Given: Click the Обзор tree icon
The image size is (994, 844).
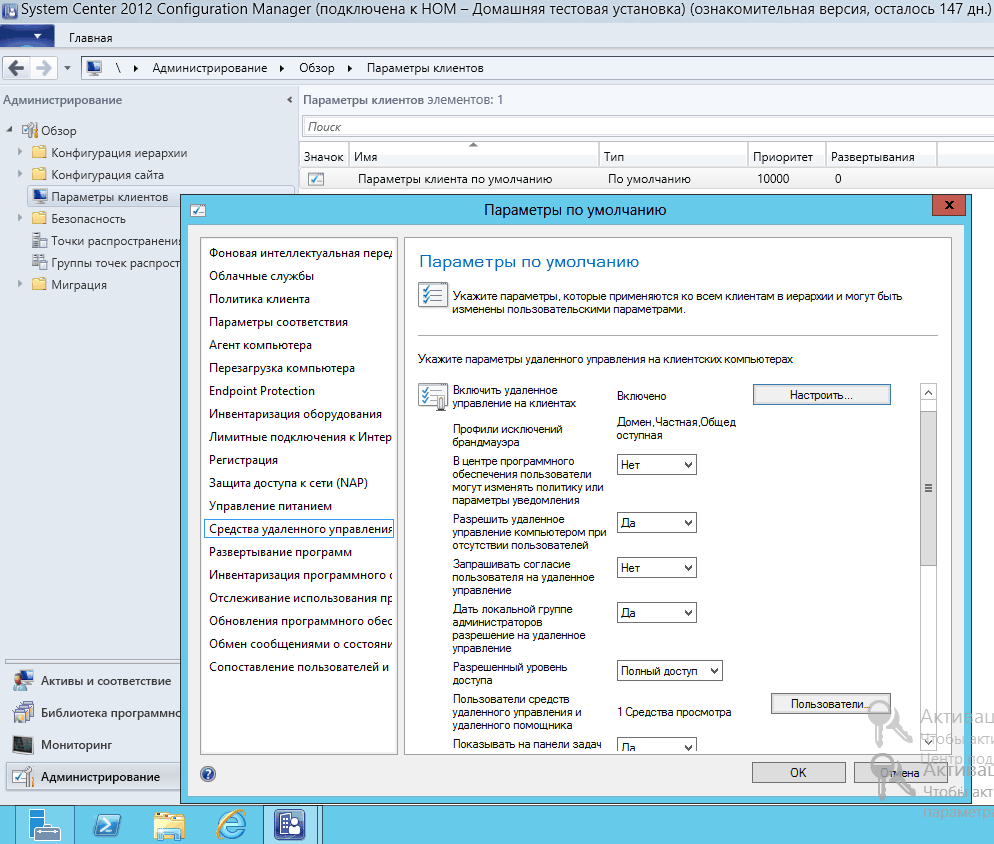Looking at the screenshot, I should 30,131.
